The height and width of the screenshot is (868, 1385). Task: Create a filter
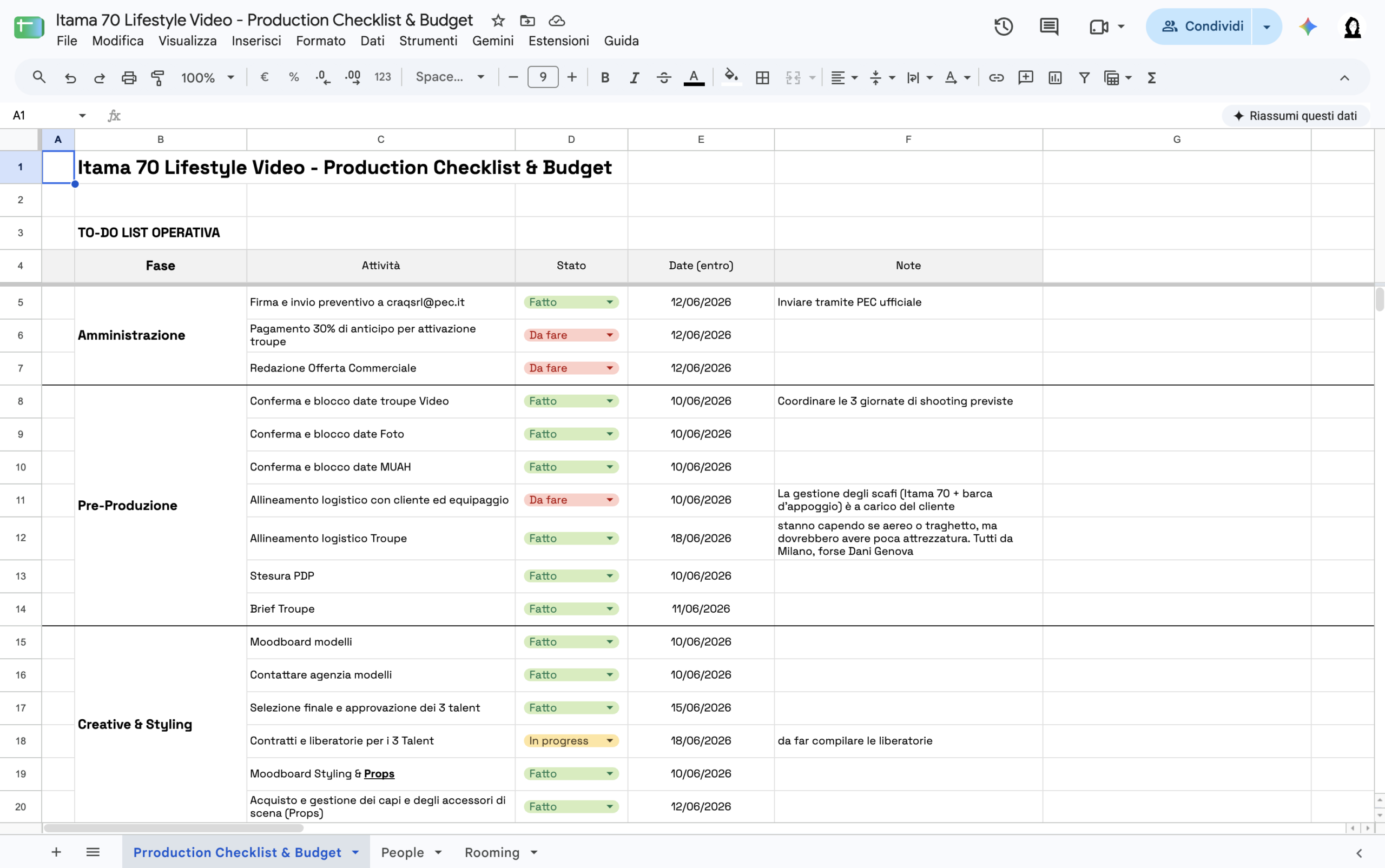tap(1084, 77)
